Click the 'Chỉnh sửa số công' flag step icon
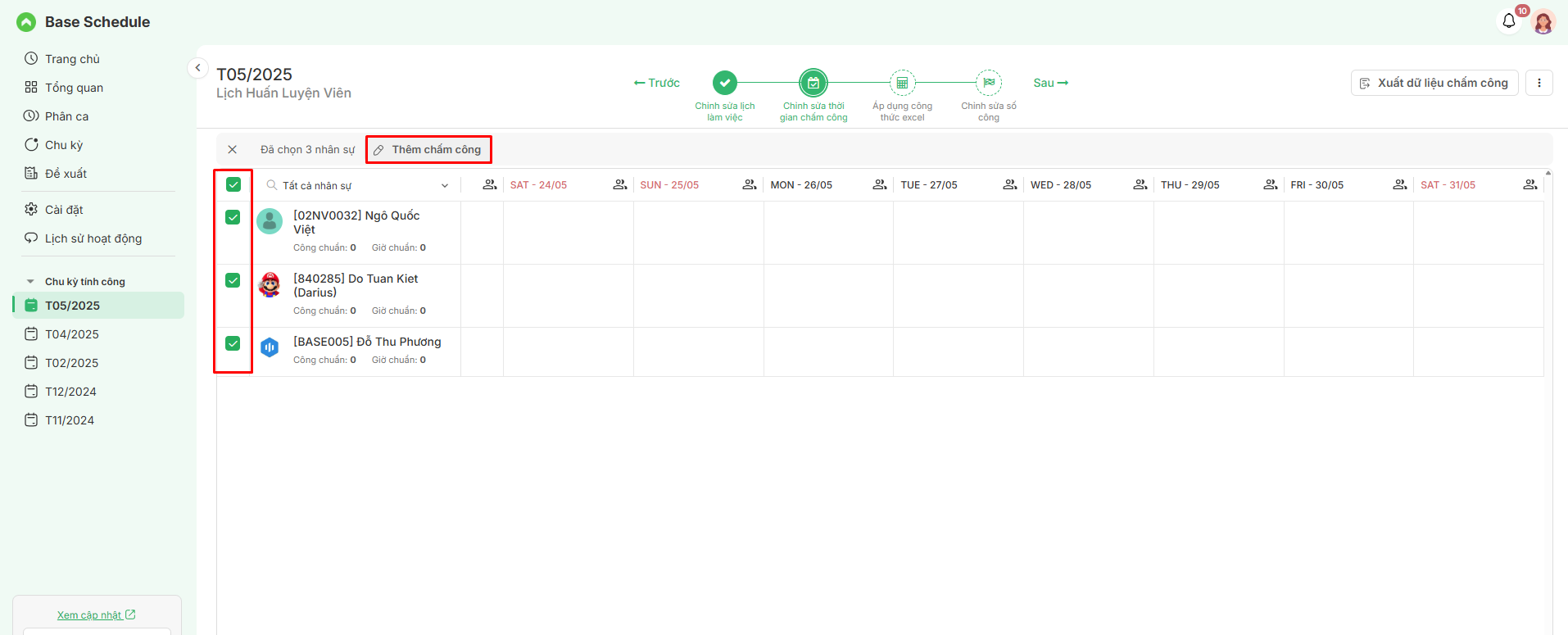The width and height of the screenshot is (1568, 635). (989, 83)
